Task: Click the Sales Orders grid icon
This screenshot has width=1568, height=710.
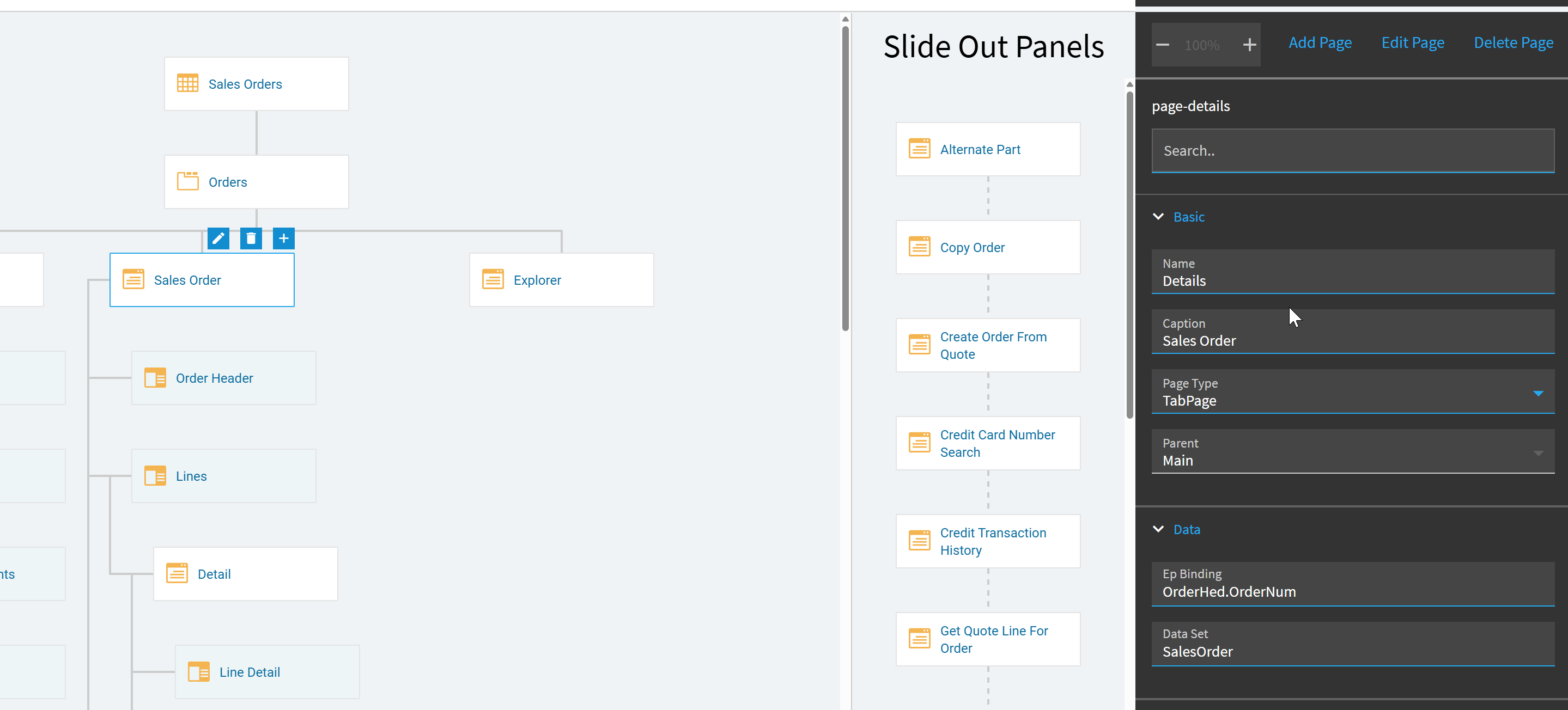Action: click(187, 83)
